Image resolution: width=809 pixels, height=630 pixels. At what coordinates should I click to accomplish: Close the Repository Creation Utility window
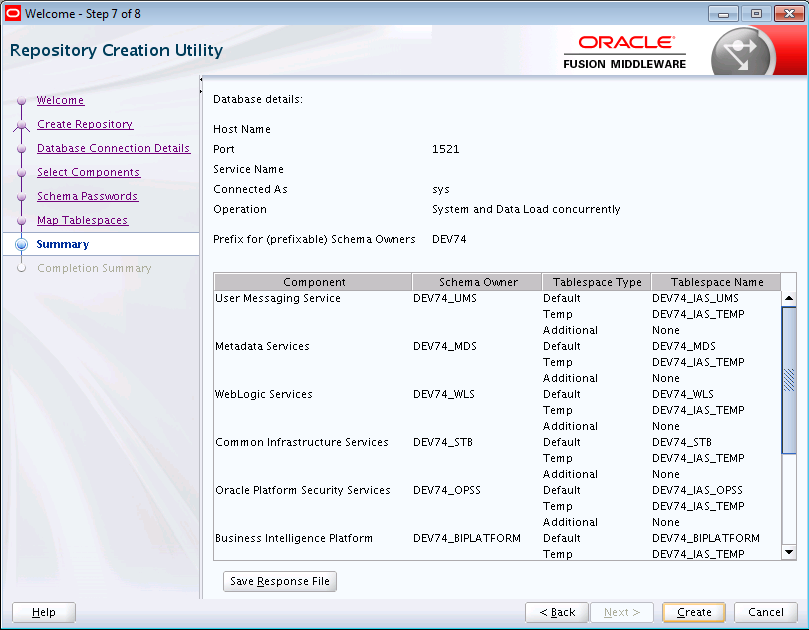pyautogui.click(x=789, y=14)
